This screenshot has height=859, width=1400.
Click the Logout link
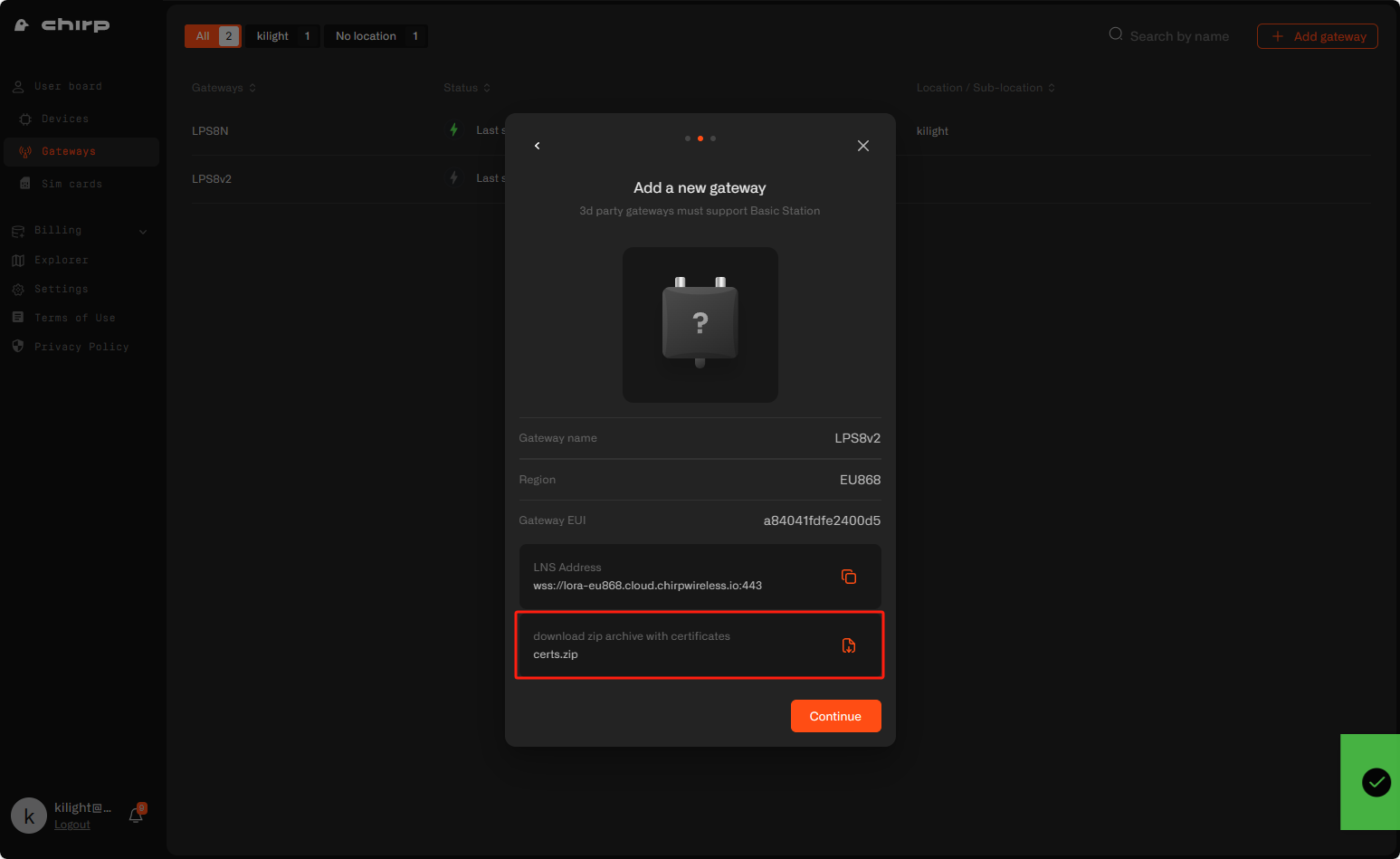(x=71, y=825)
